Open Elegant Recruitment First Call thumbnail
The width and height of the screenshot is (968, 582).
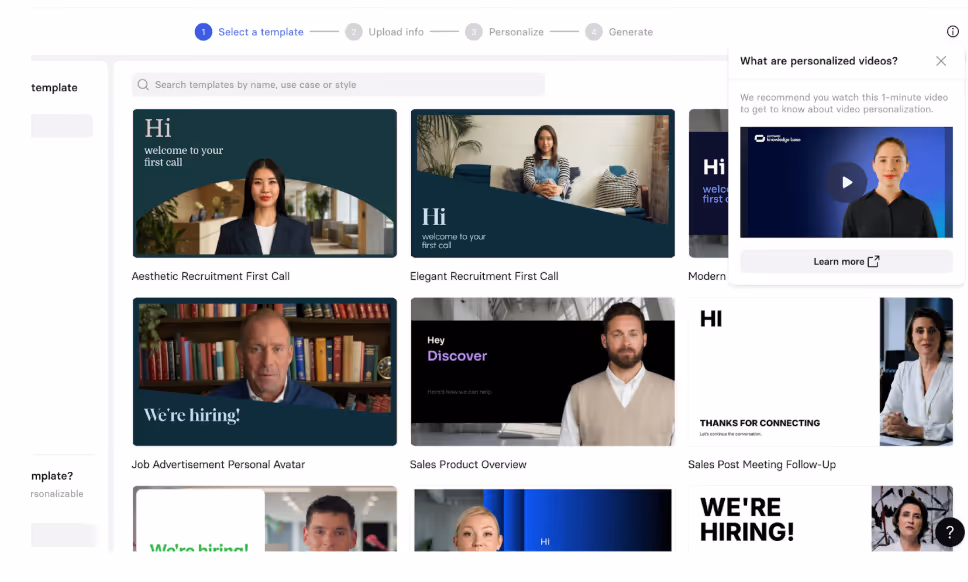(x=543, y=183)
